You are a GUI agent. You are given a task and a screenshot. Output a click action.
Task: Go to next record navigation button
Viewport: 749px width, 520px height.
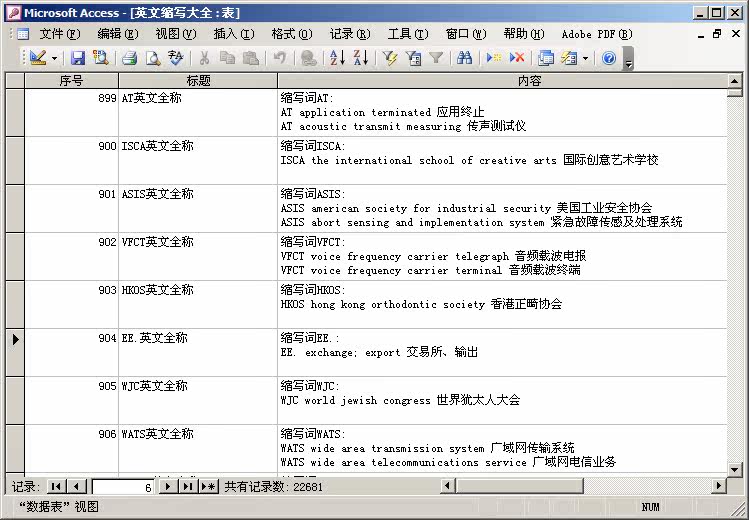click(168, 487)
